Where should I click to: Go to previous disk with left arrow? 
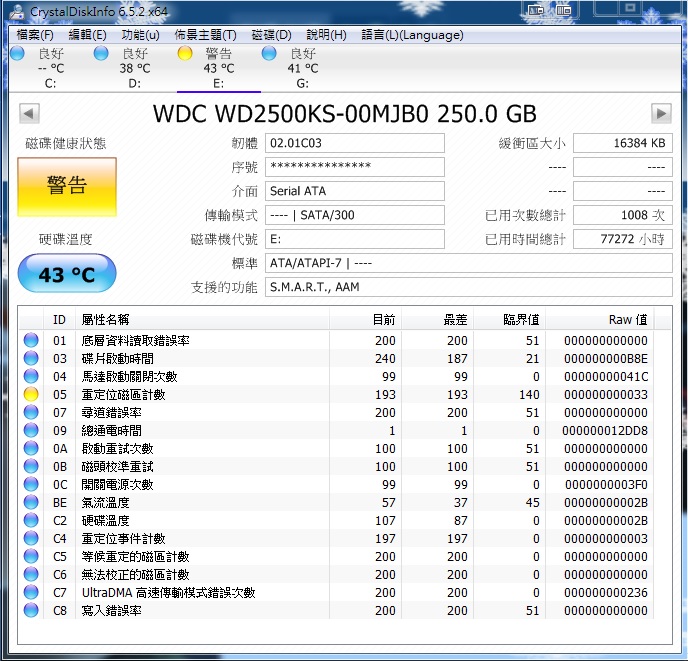tap(29, 114)
